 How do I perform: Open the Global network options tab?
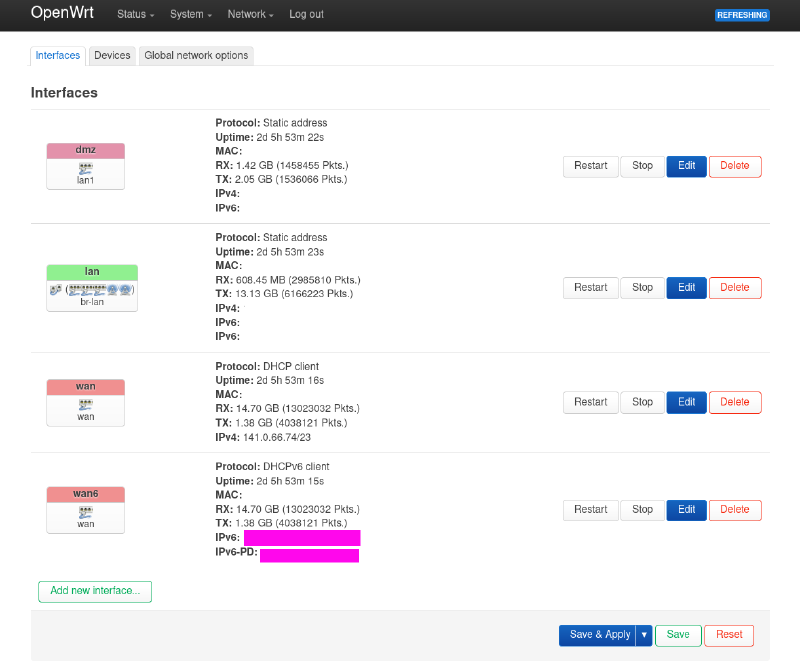196,55
